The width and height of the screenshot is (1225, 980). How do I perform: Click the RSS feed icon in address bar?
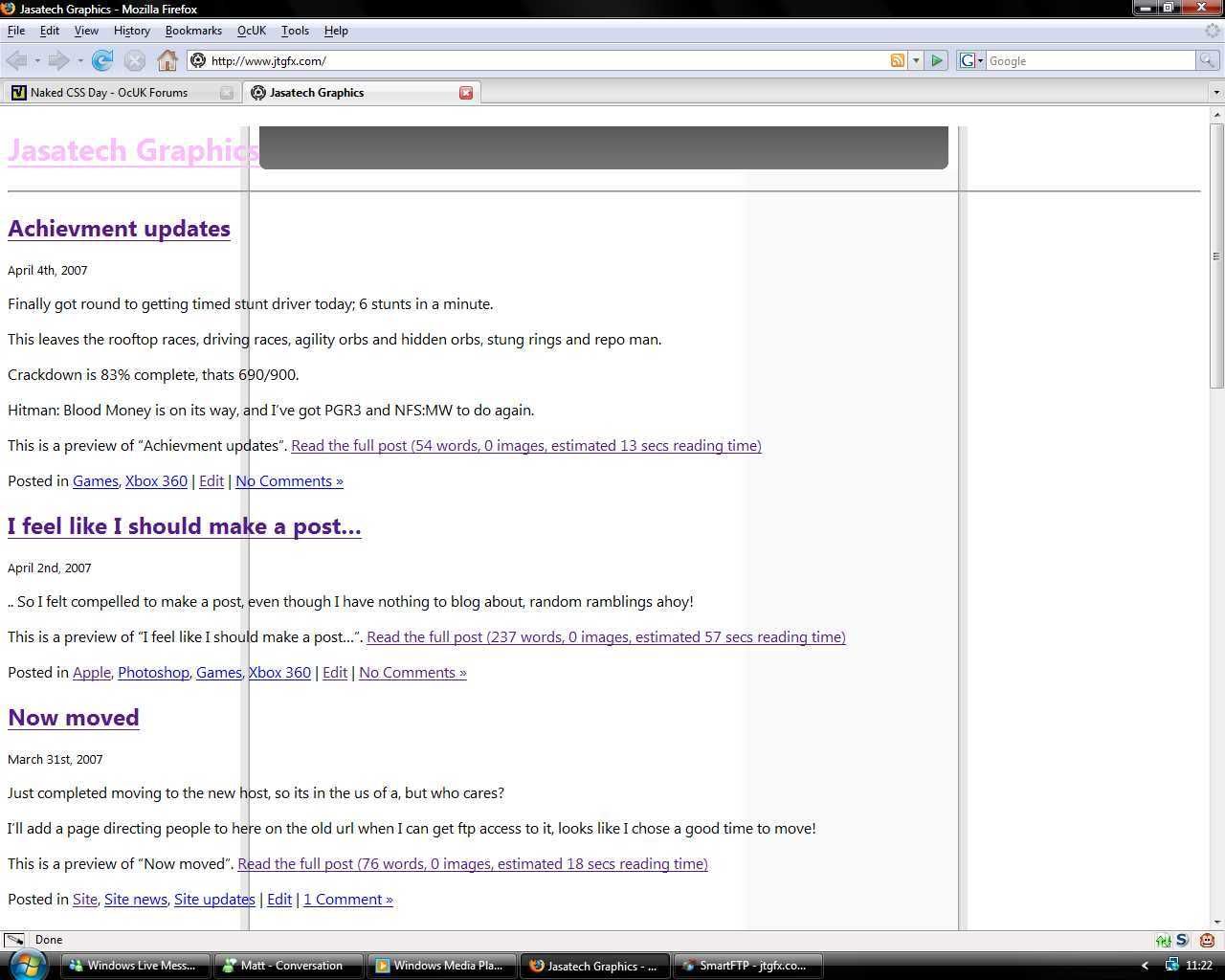tap(898, 60)
